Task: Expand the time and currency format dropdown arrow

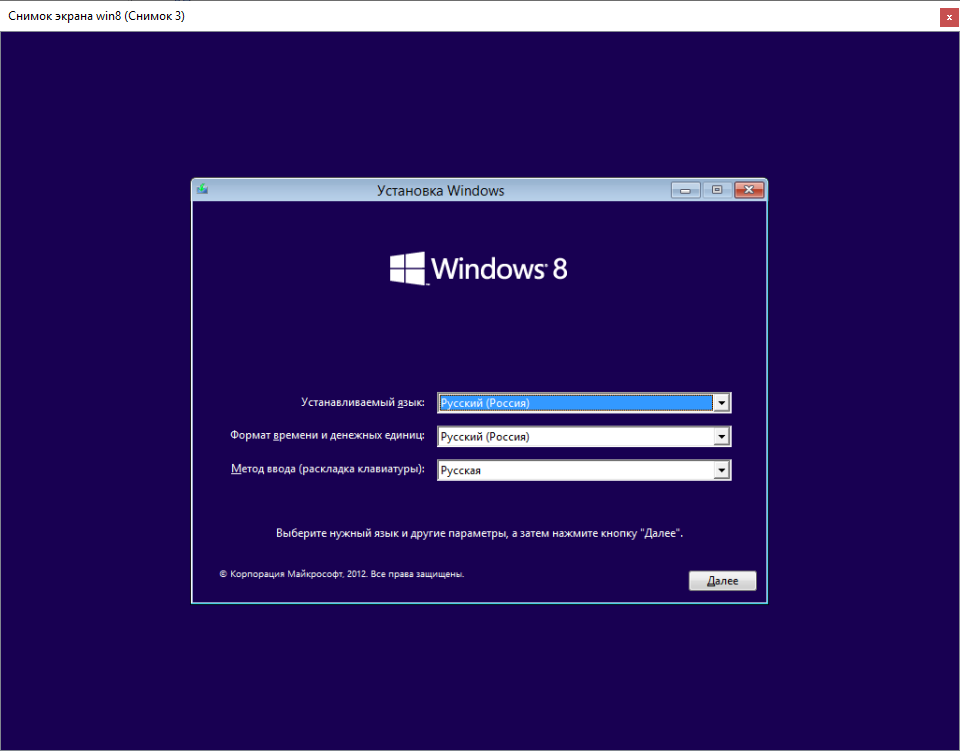Action: (x=722, y=436)
